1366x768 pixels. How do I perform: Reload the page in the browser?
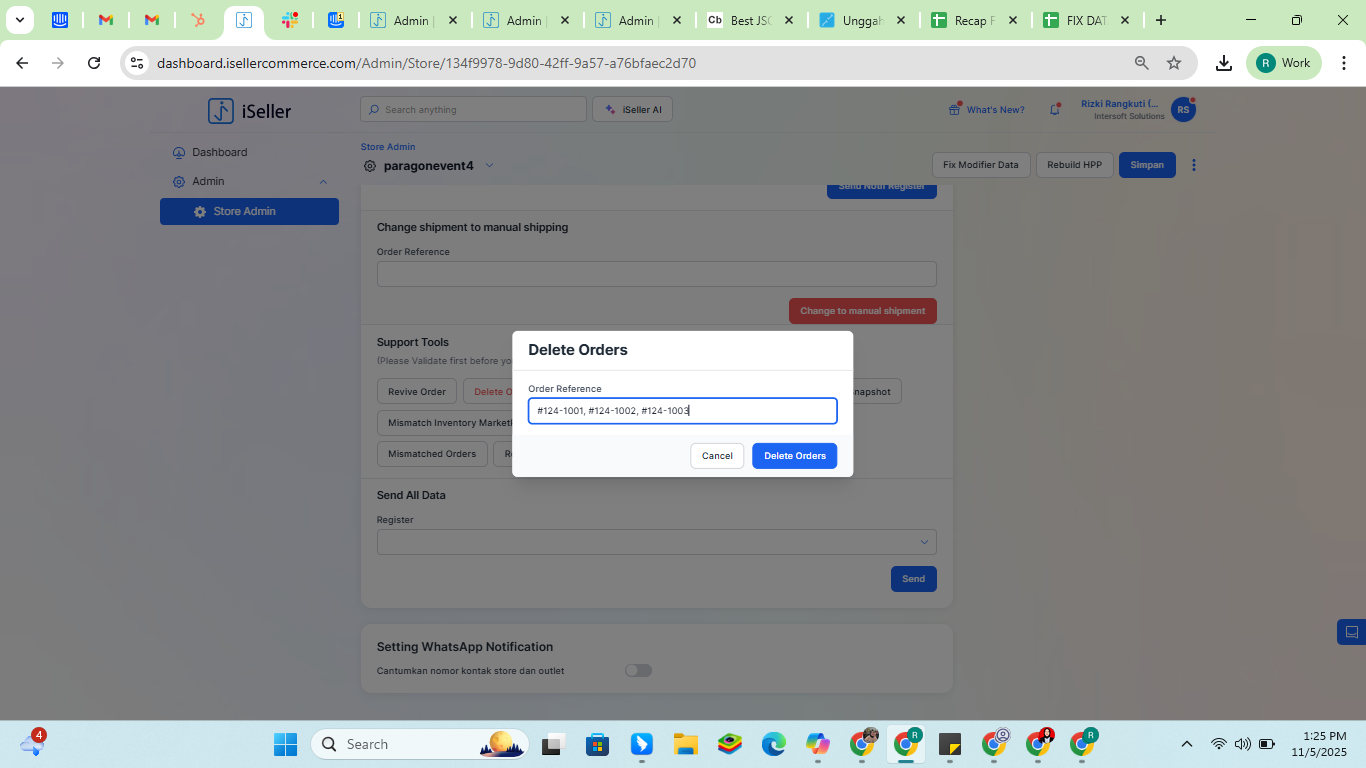click(x=94, y=63)
